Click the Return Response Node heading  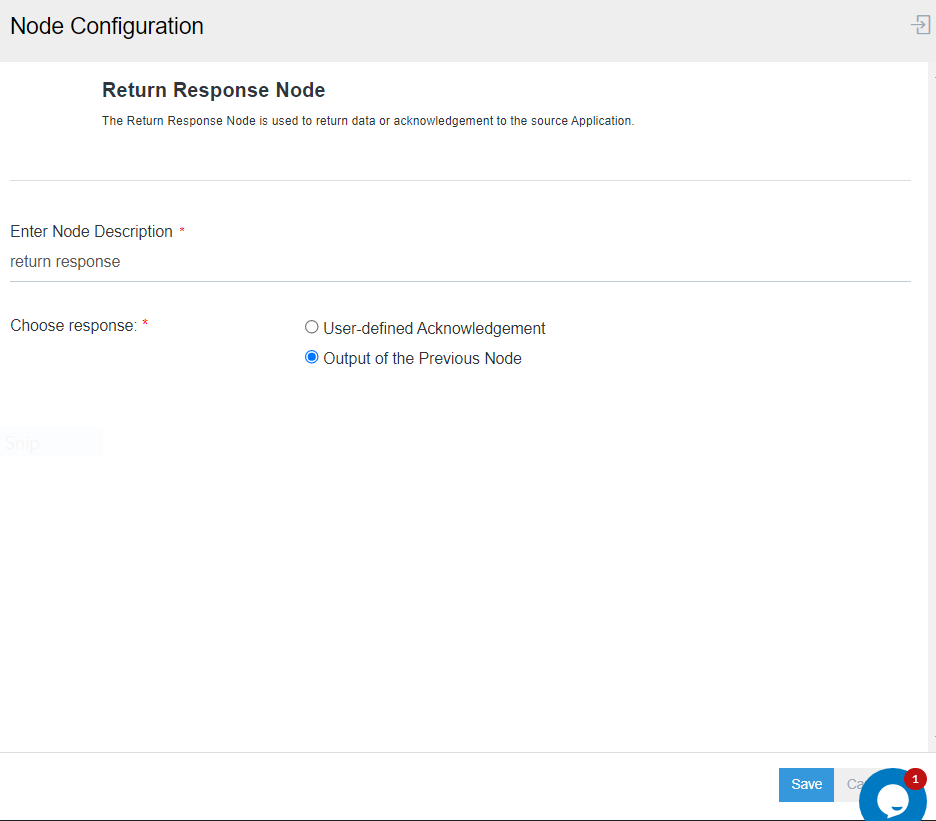point(213,90)
